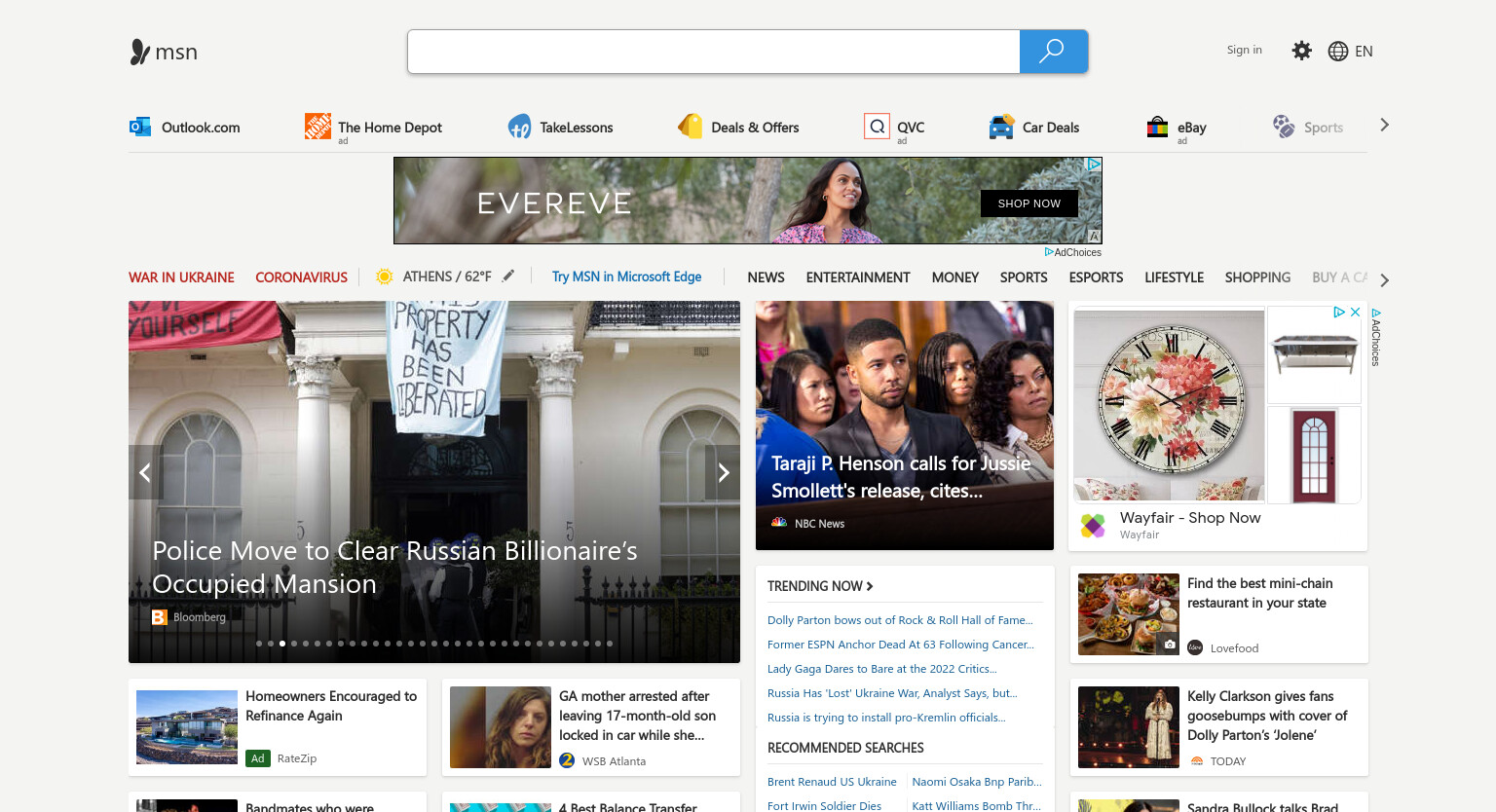Open the LIFESTYLE tab
This screenshot has height=812, width=1496.
click(1174, 277)
